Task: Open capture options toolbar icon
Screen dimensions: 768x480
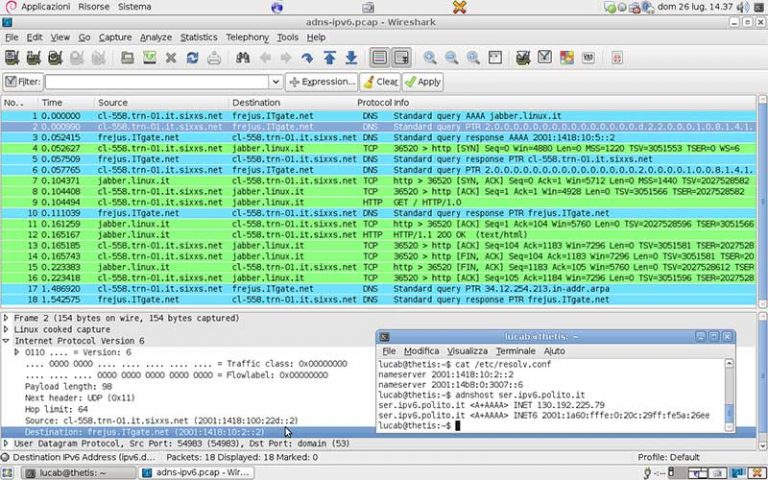Action: [33, 58]
